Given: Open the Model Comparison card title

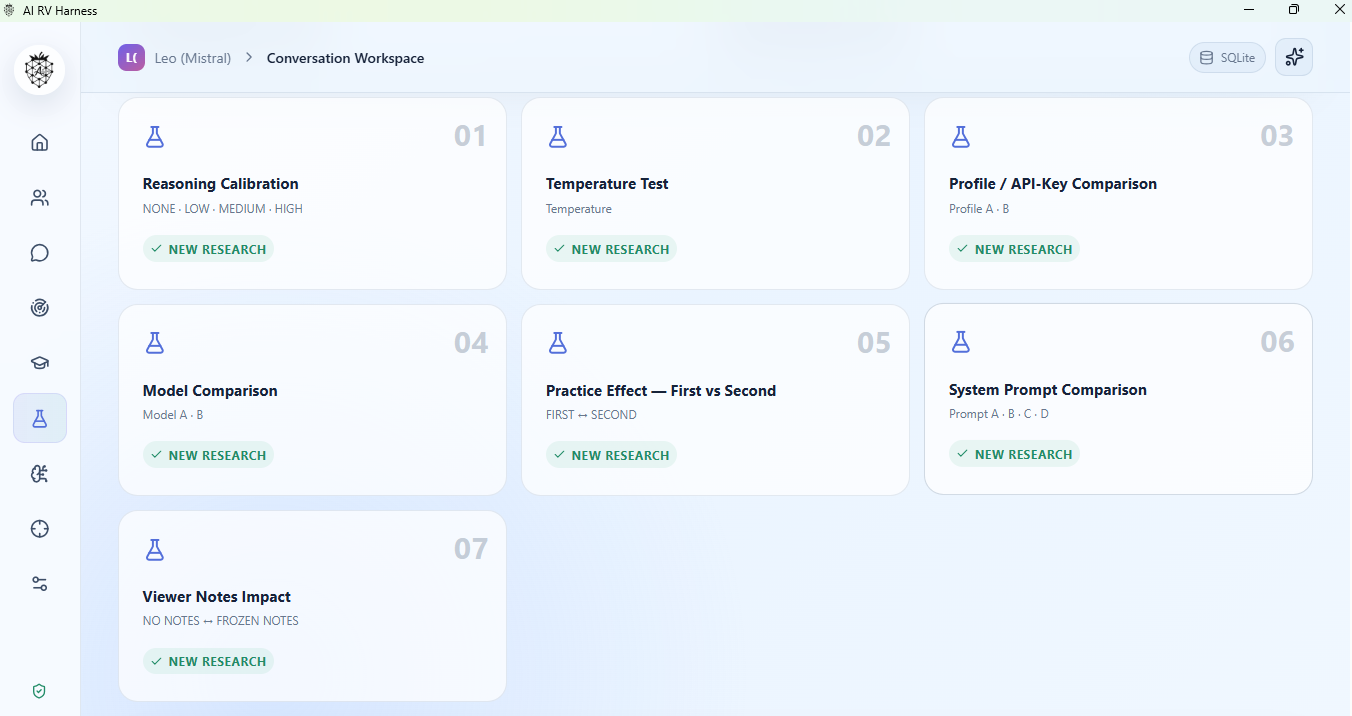Looking at the screenshot, I should 210,391.
